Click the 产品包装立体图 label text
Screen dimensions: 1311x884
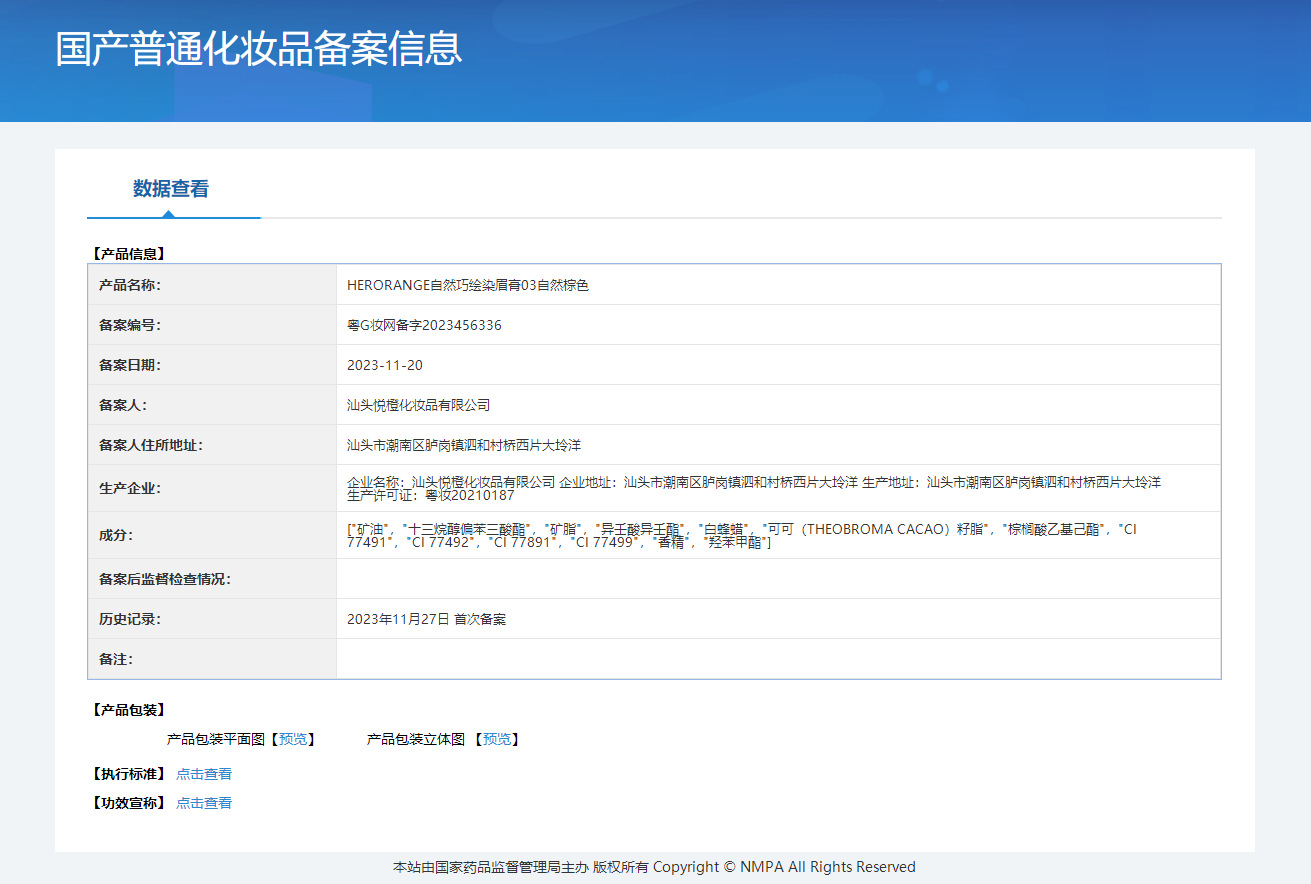click(416, 739)
